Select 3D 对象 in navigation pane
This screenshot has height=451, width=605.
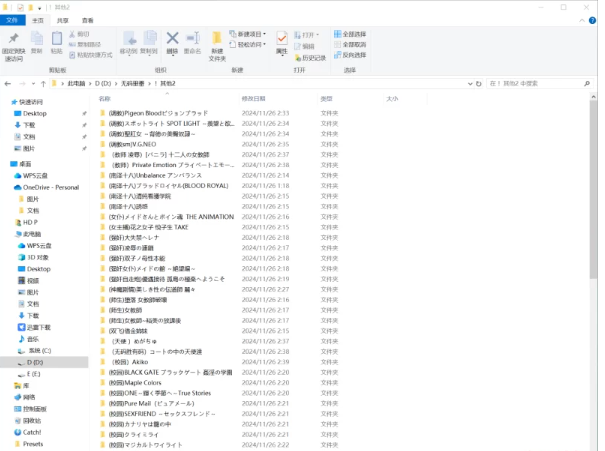pos(34,257)
